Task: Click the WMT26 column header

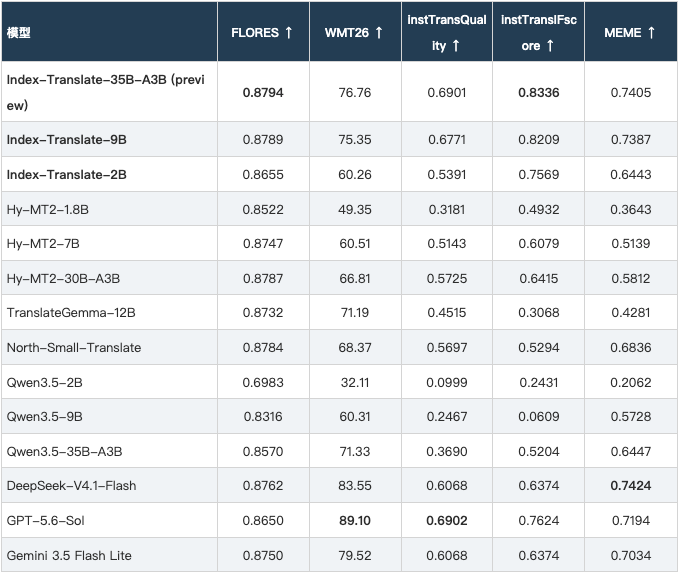Action: (x=354, y=33)
